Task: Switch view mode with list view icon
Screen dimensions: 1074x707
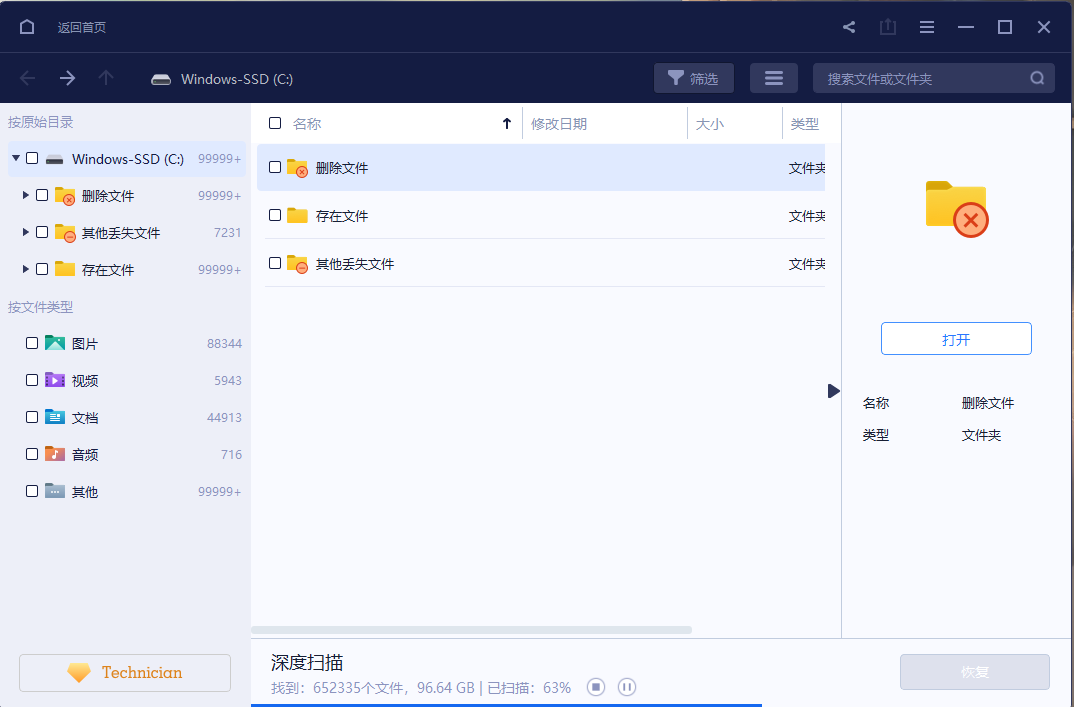Action: point(773,78)
